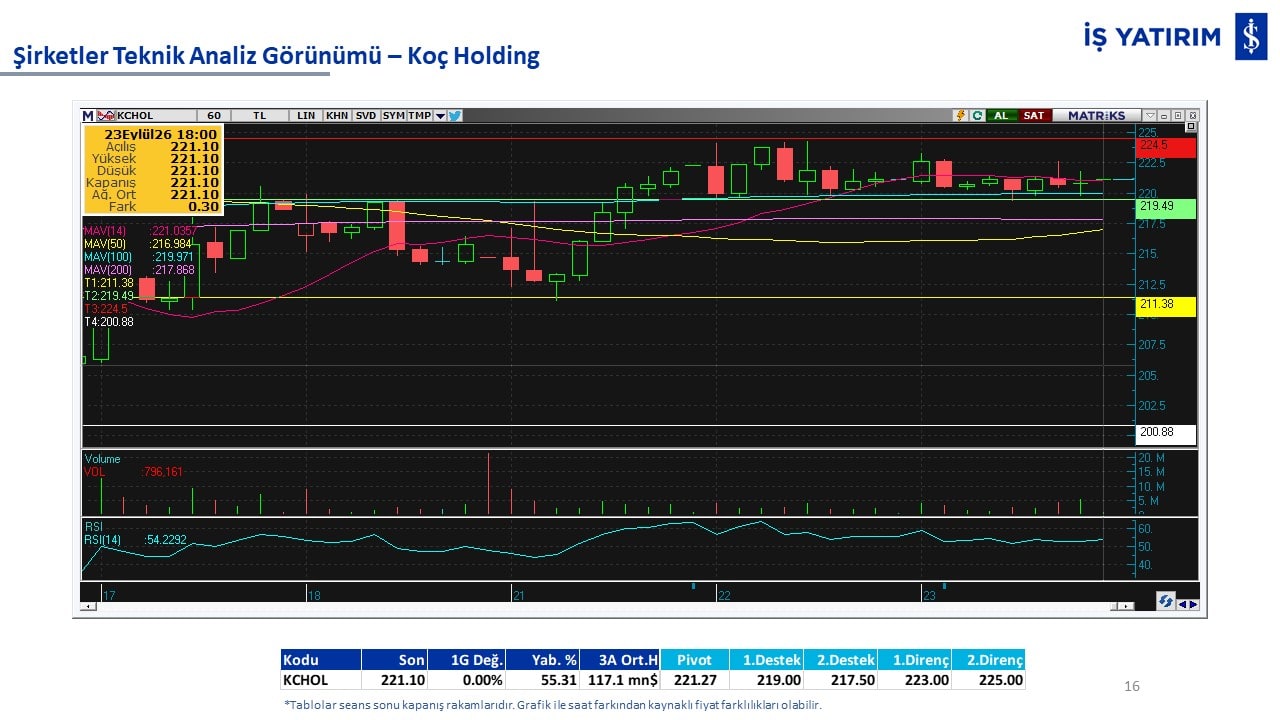The height and width of the screenshot is (720, 1280).
Task: Click the lightning bolt quick-order icon
Action: (x=961, y=115)
